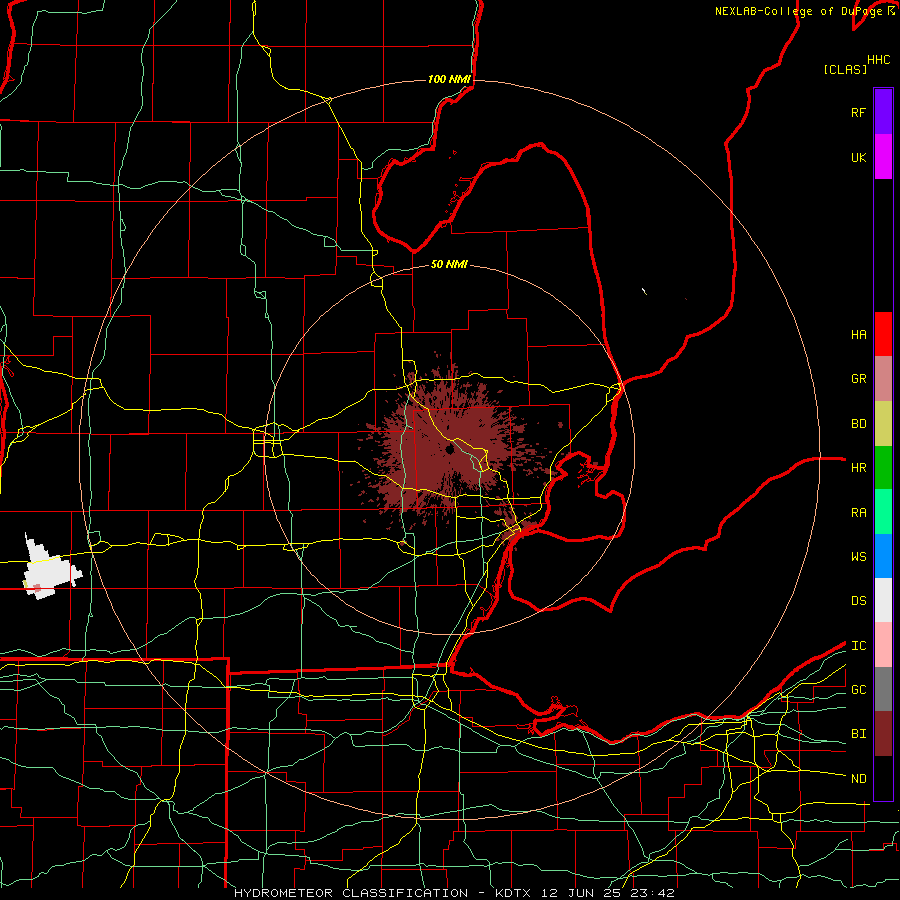Click the BD legend label

(x=858, y=424)
